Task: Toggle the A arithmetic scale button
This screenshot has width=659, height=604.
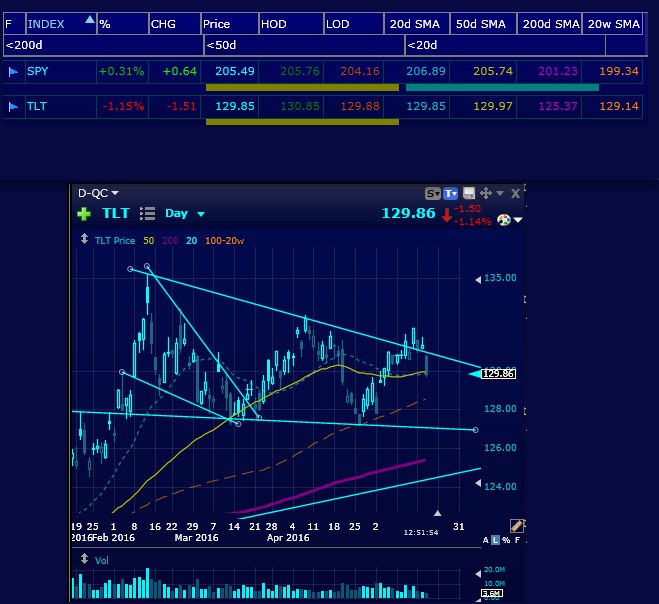Action: pyautogui.click(x=486, y=540)
